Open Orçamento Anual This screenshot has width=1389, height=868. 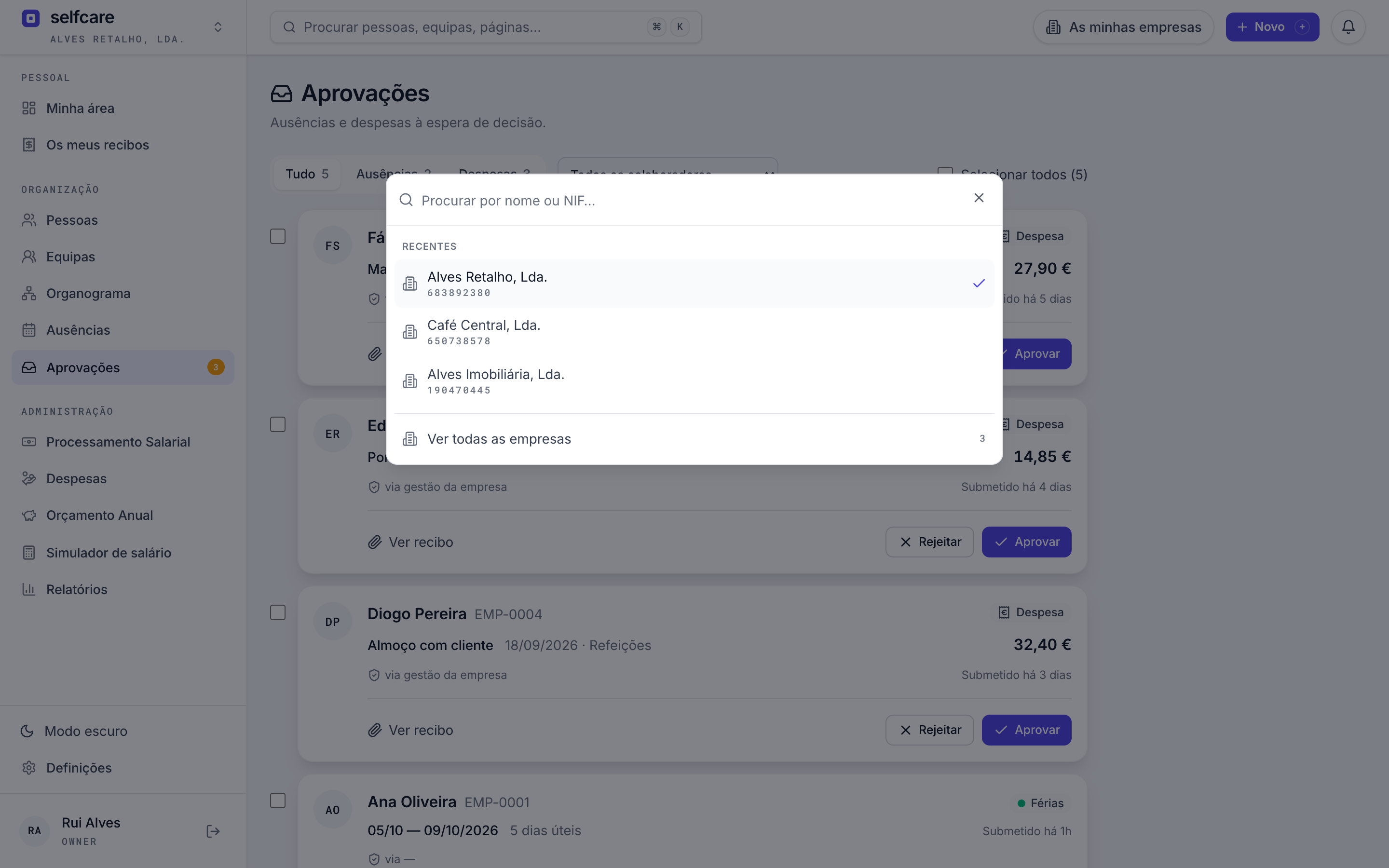[123, 515]
